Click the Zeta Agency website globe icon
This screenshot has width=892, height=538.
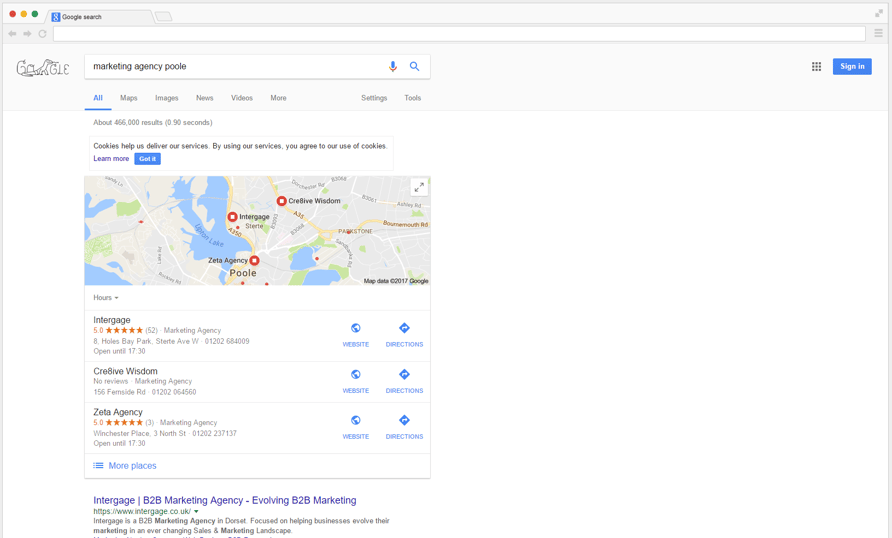356,420
